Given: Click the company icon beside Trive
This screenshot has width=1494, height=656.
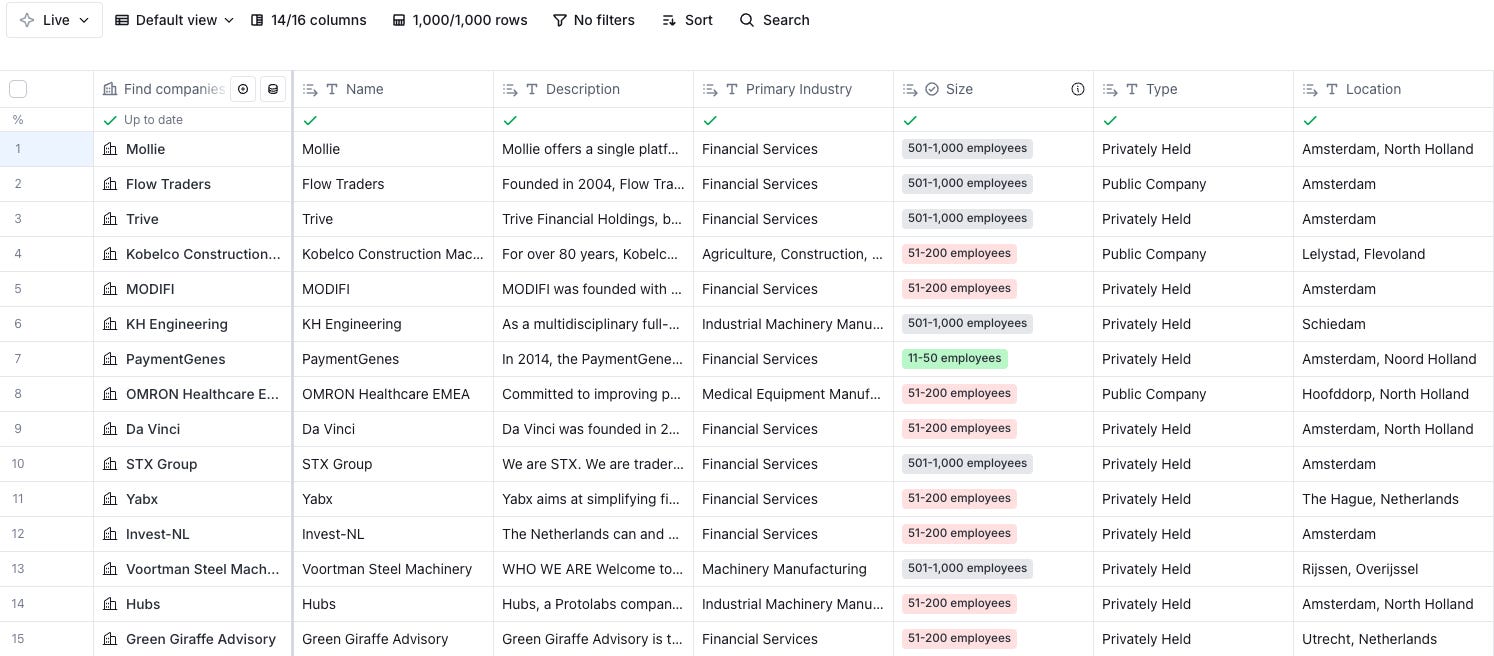Looking at the screenshot, I should pyautogui.click(x=110, y=219).
